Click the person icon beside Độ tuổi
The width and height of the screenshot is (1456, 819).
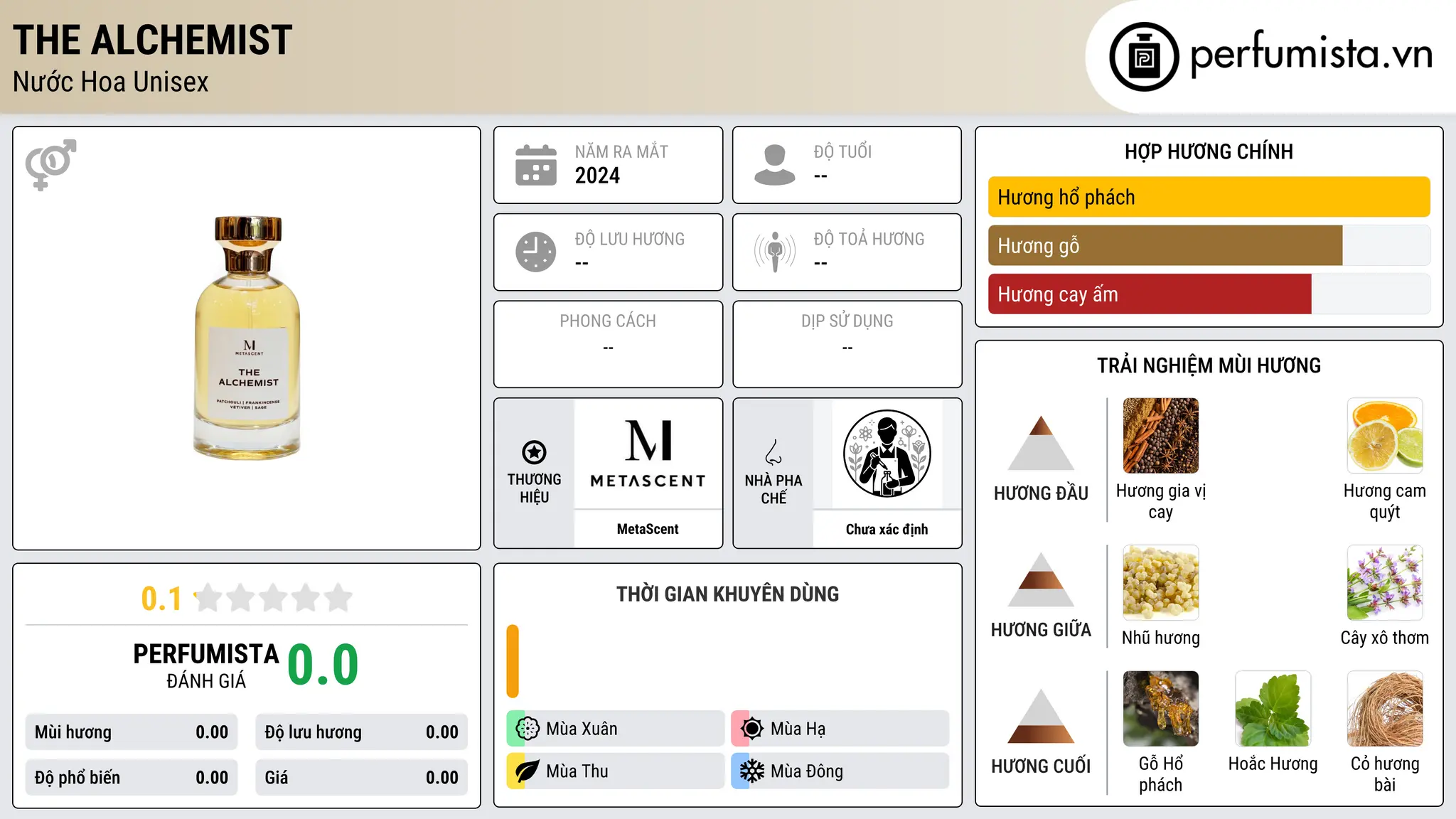(x=775, y=165)
